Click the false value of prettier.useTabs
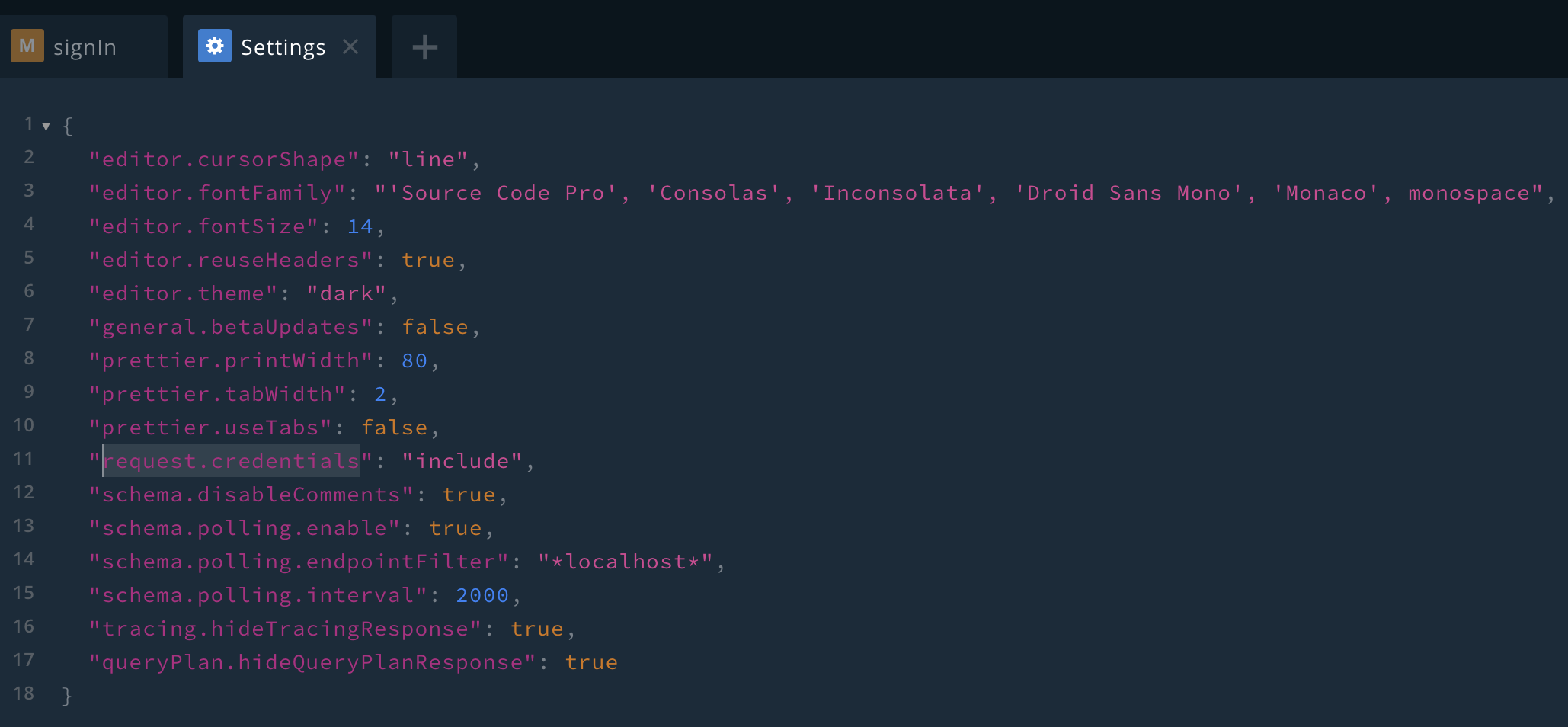Screen dimensions: 1568x727 (x=394, y=428)
